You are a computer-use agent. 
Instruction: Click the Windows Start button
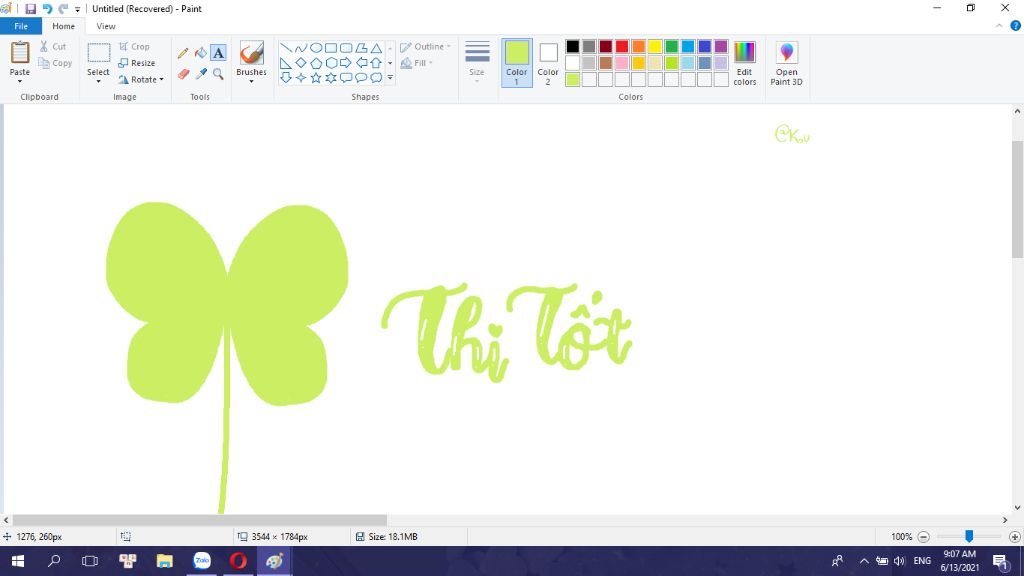coord(18,560)
